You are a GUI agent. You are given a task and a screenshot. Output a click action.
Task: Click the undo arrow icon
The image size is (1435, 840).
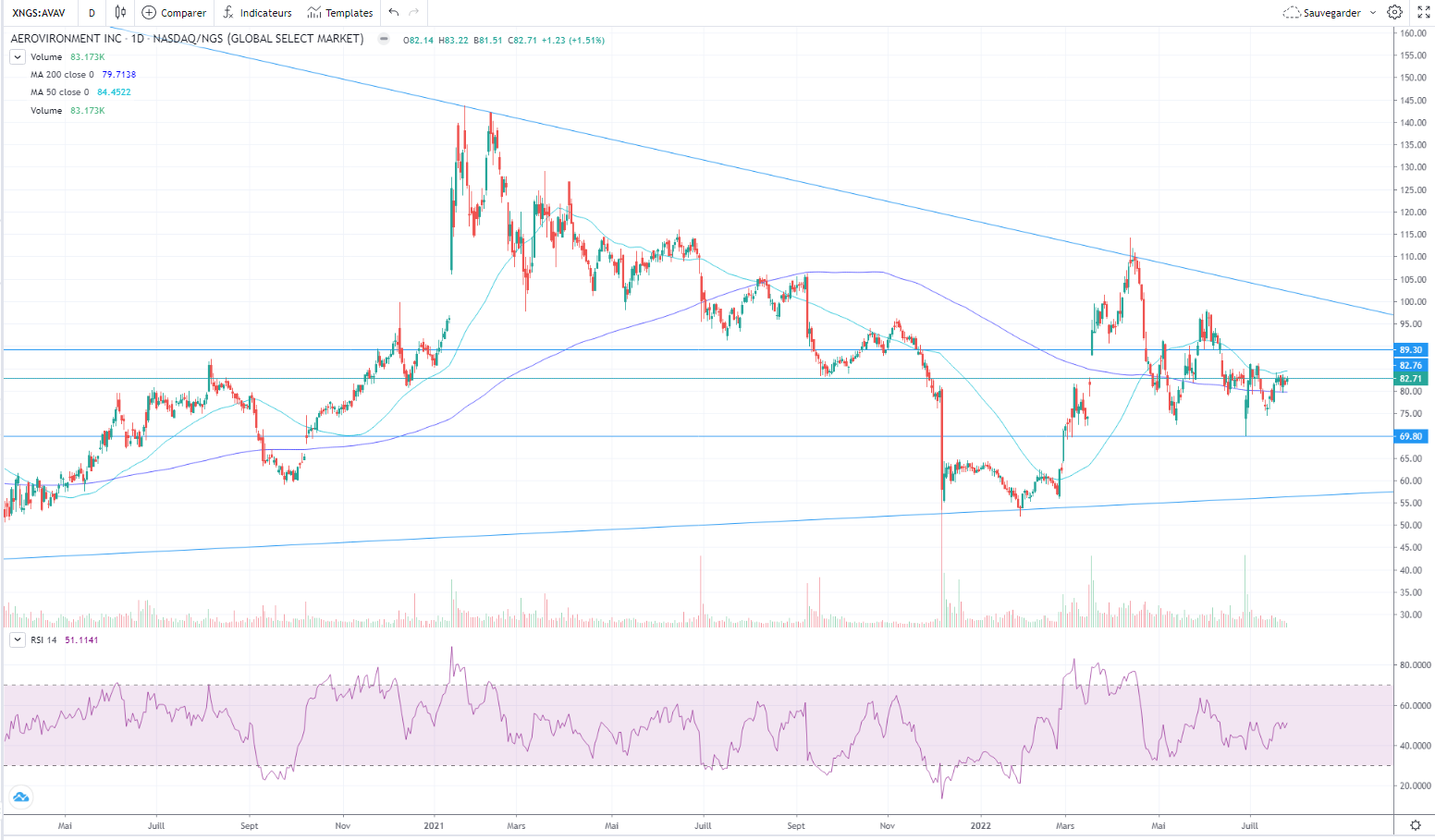click(394, 13)
